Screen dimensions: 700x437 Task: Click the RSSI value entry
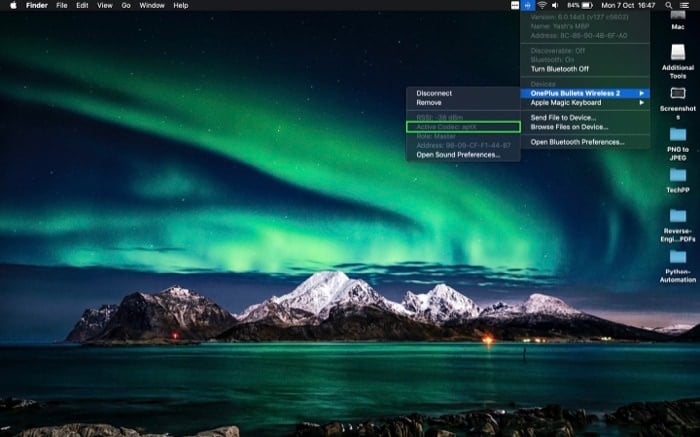(463, 117)
